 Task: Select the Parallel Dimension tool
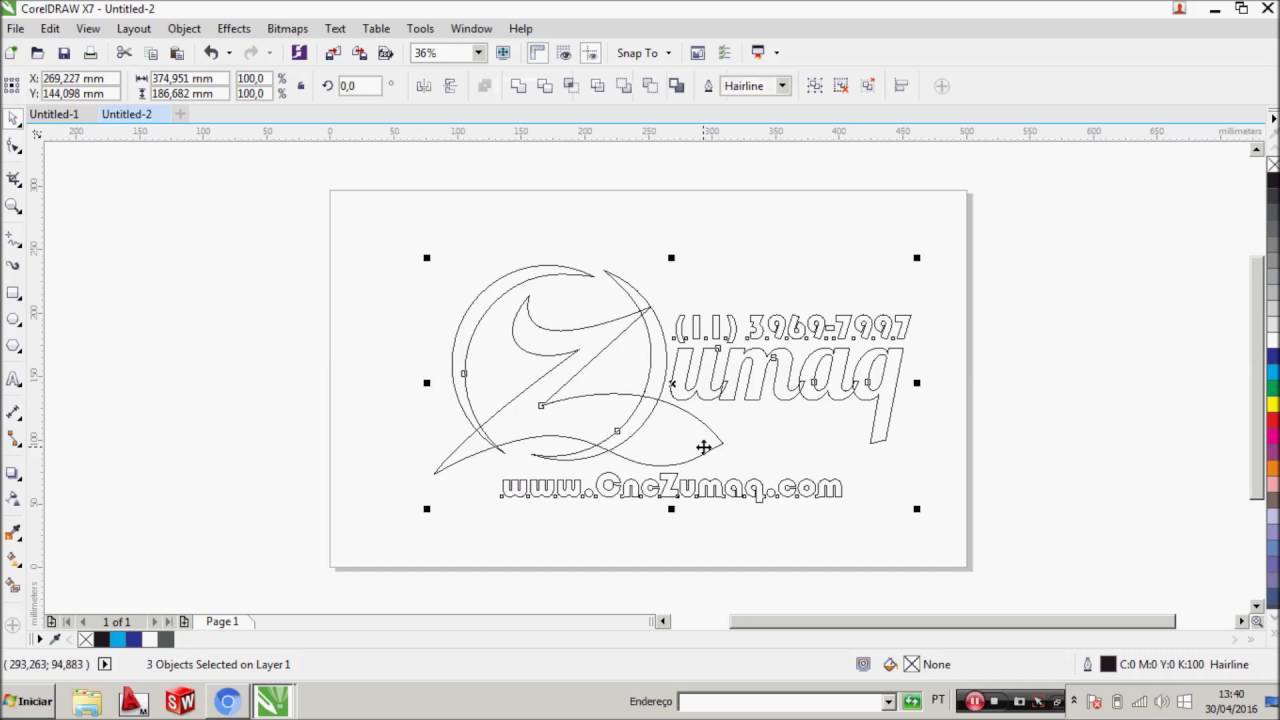pyautogui.click(x=13, y=412)
